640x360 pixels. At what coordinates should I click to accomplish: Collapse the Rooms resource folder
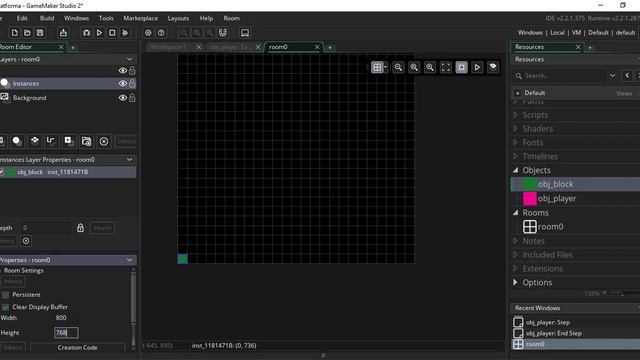pos(516,213)
